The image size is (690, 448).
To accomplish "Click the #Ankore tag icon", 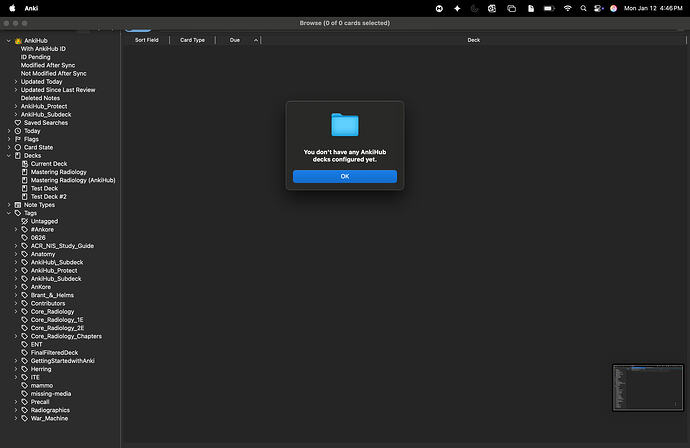I will pyautogui.click(x=25, y=229).
